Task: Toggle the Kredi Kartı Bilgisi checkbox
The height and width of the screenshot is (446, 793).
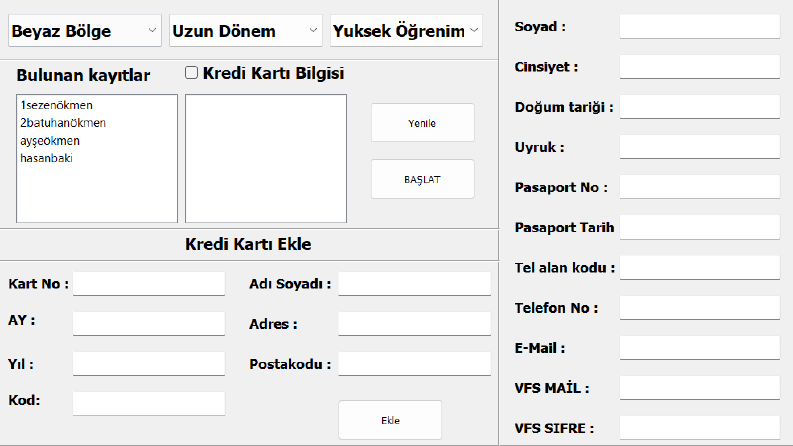Action: 191,73
